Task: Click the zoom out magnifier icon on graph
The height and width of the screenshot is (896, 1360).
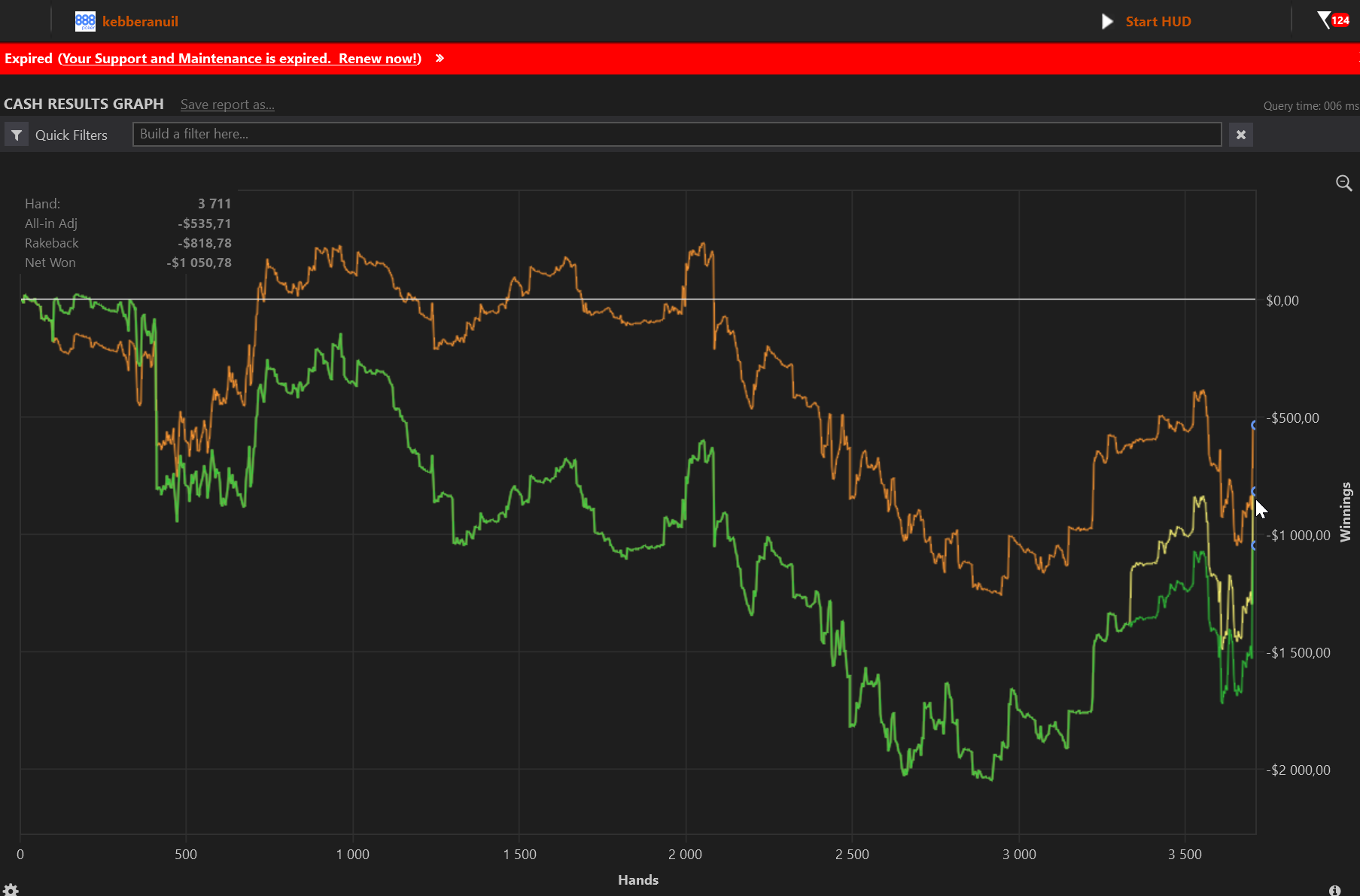Action: click(x=1343, y=183)
